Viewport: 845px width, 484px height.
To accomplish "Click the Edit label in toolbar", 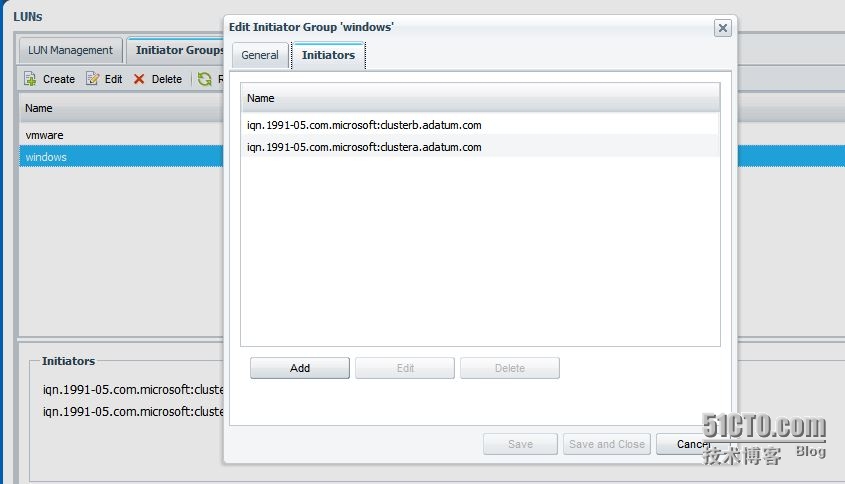I will [x=113, y=79].
